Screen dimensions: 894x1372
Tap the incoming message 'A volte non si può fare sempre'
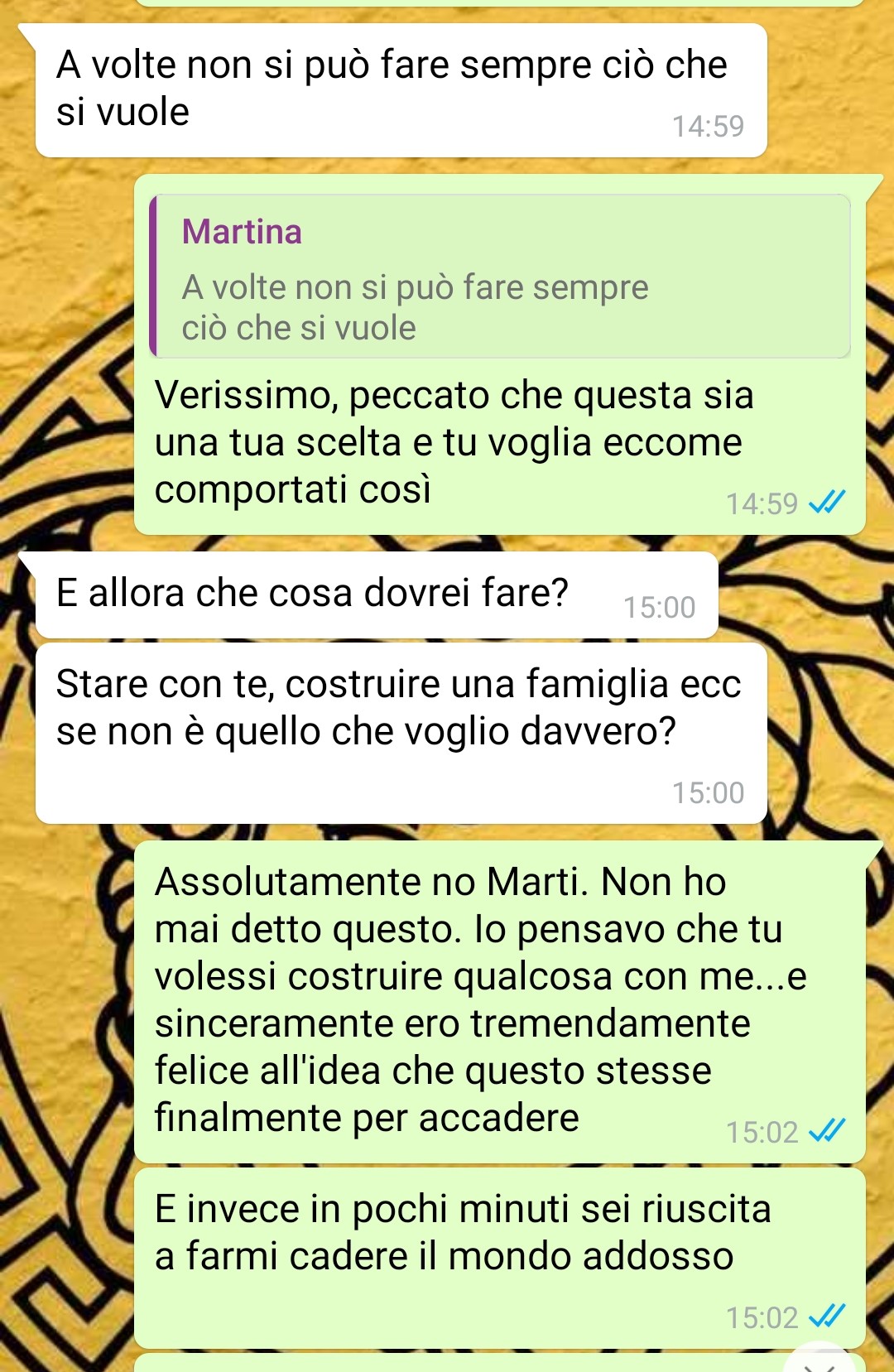(x=401, y=90)
